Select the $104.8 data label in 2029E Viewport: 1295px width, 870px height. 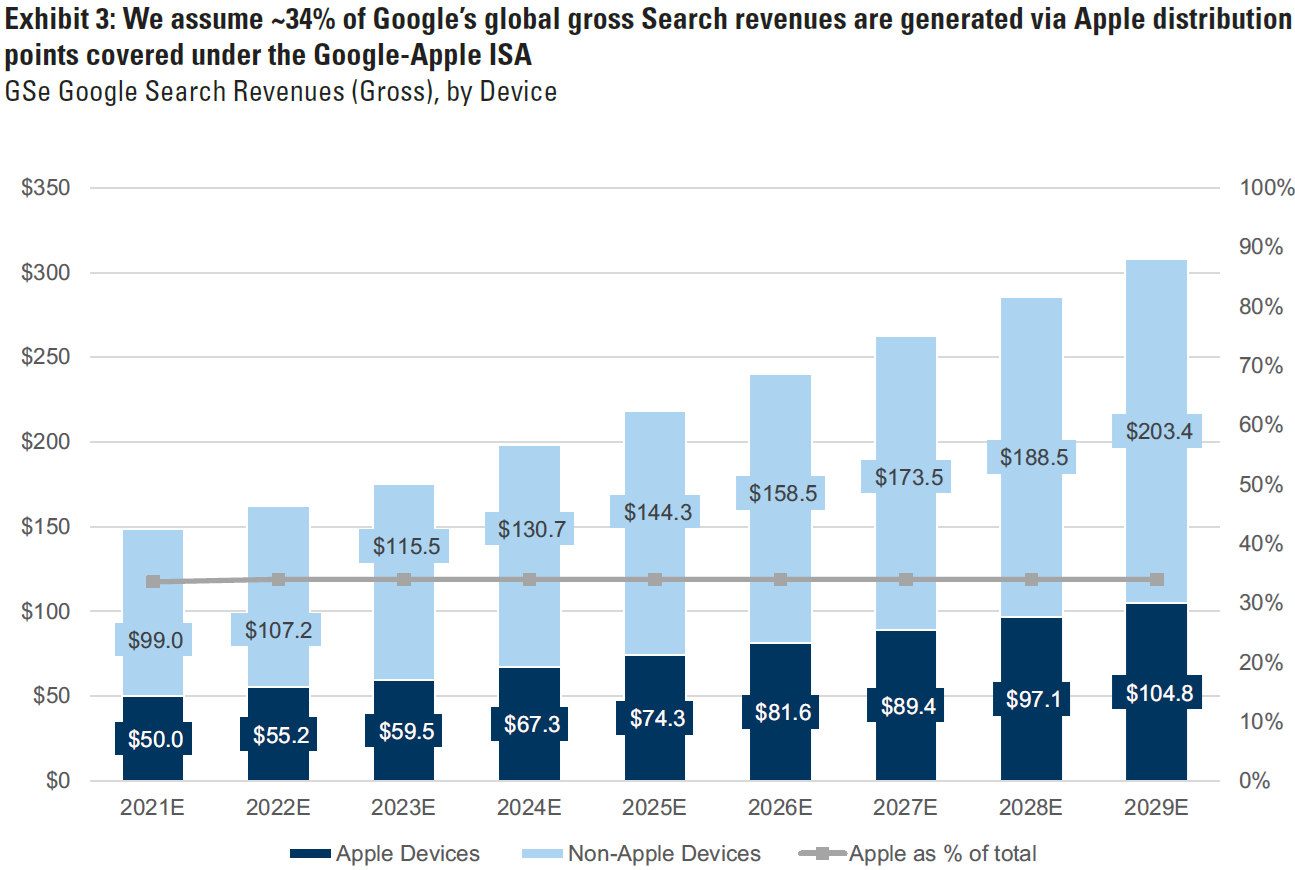(1156, 692)
